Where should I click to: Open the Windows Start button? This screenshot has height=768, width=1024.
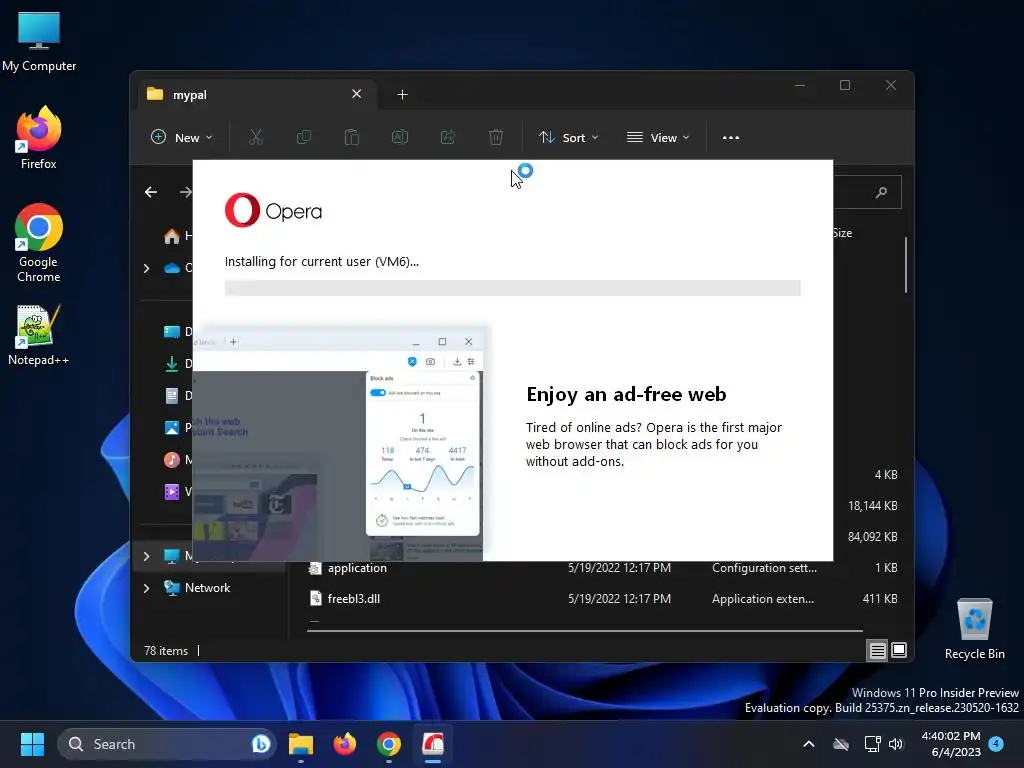click(x=32, y=744)
